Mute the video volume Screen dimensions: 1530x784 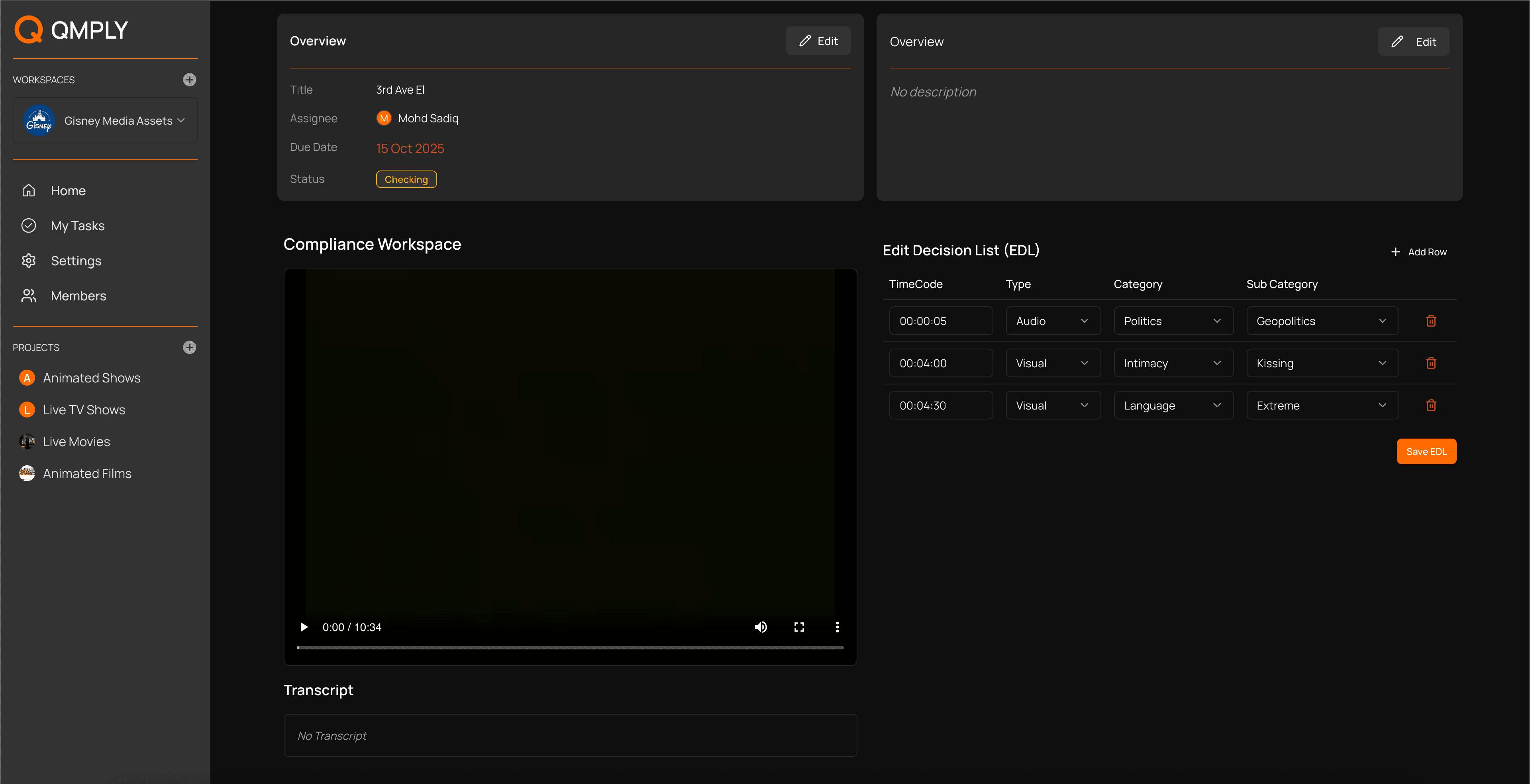[760, 627]
